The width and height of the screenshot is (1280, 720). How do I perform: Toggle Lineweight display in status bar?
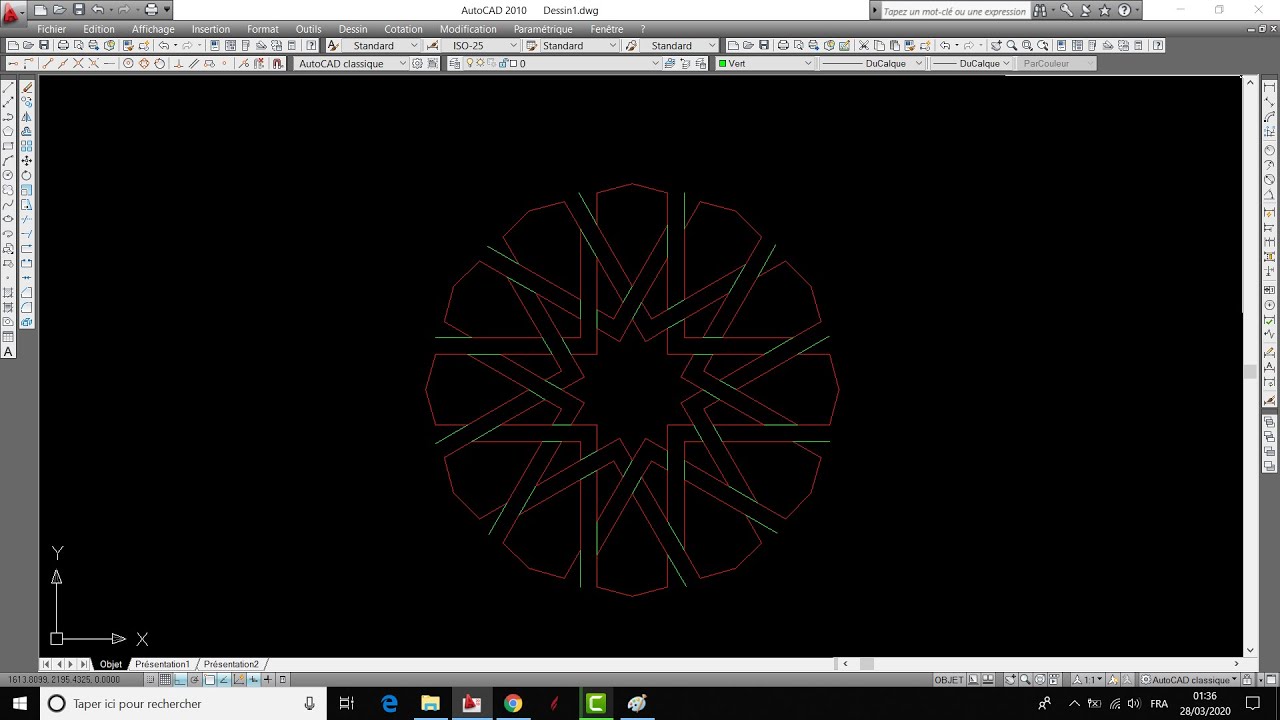point(268,679)
